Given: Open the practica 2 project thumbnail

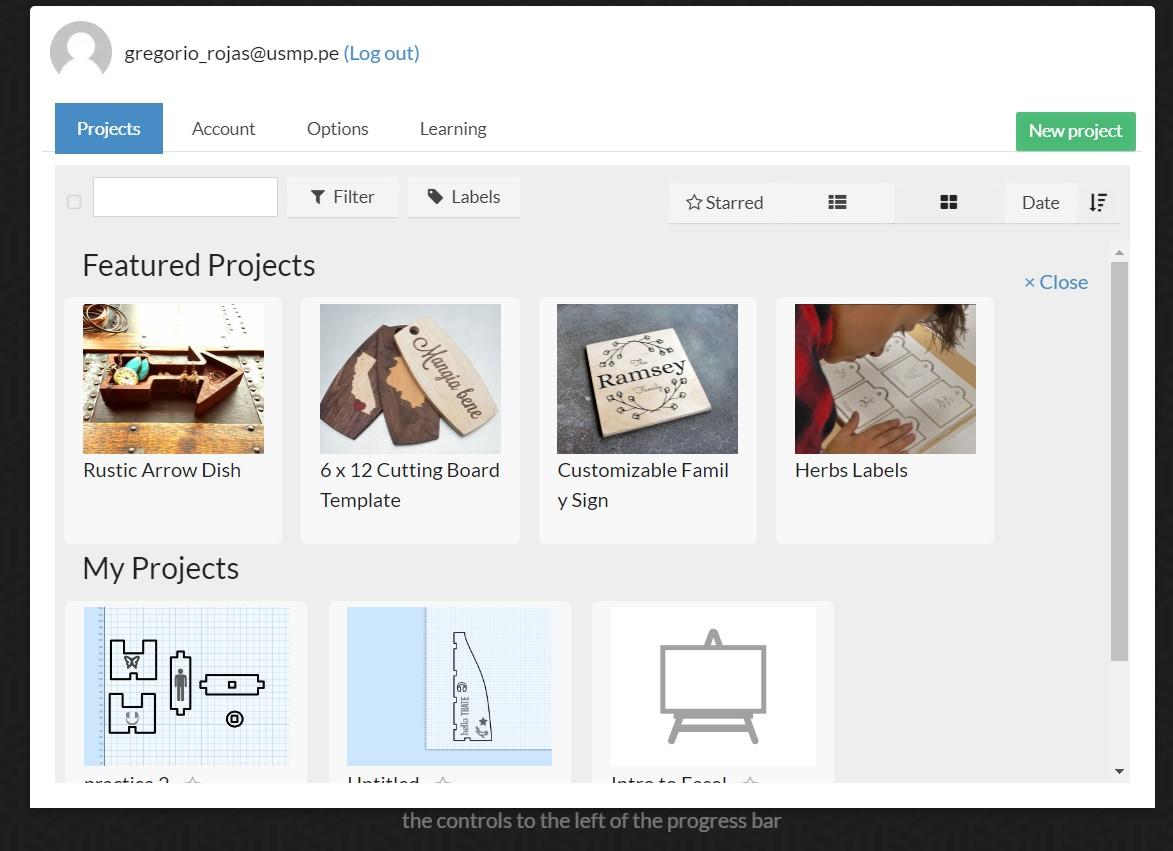Looking at the screenshot, I should tap(186, 686).
